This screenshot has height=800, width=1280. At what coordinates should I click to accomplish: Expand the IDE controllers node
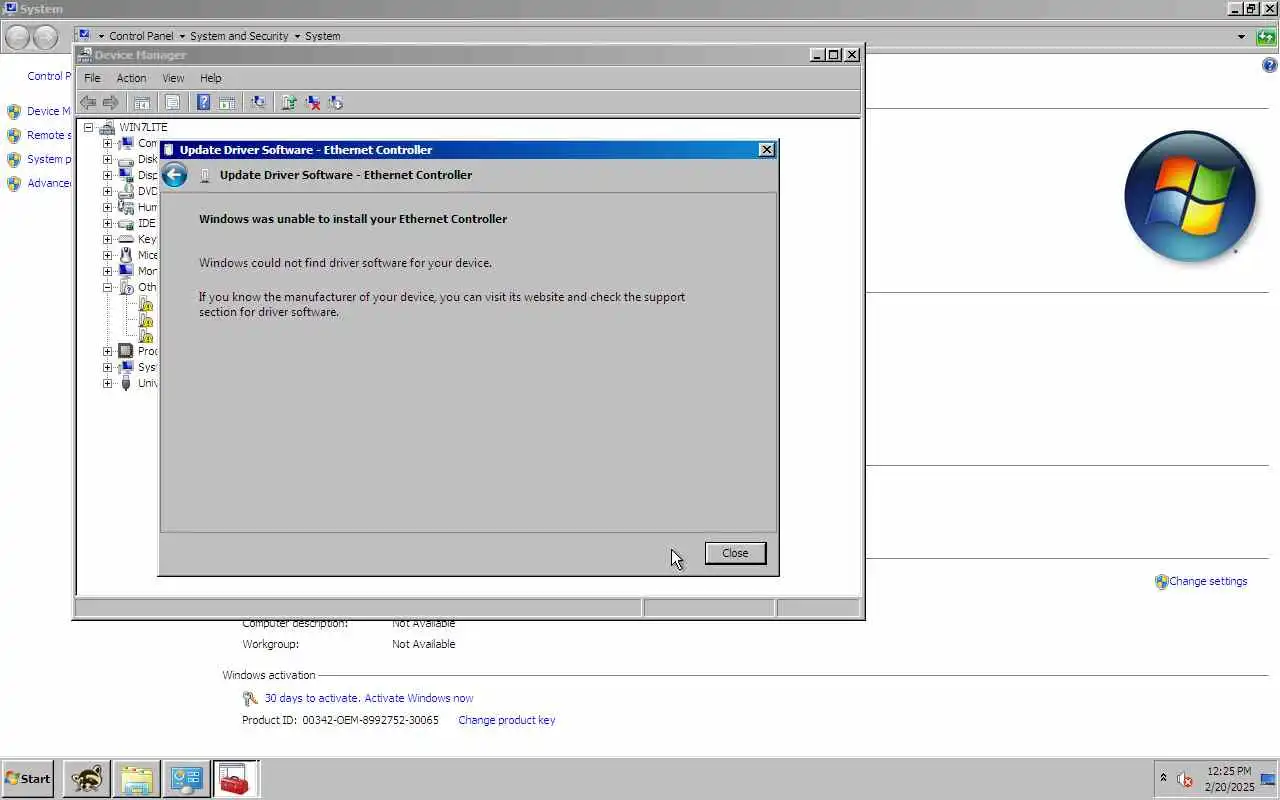[107, 223]
